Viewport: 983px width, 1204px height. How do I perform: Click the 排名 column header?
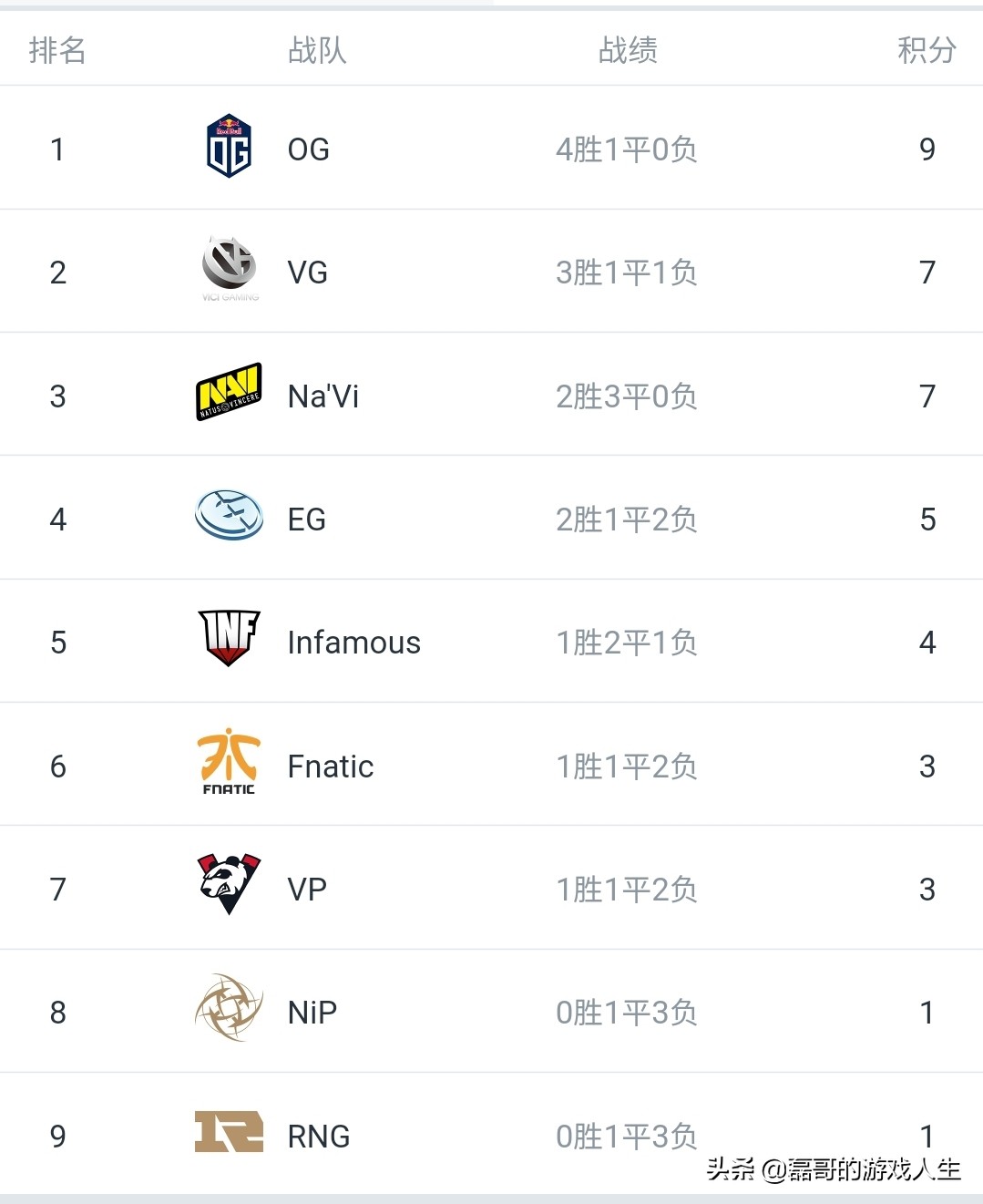click(57, 50)
